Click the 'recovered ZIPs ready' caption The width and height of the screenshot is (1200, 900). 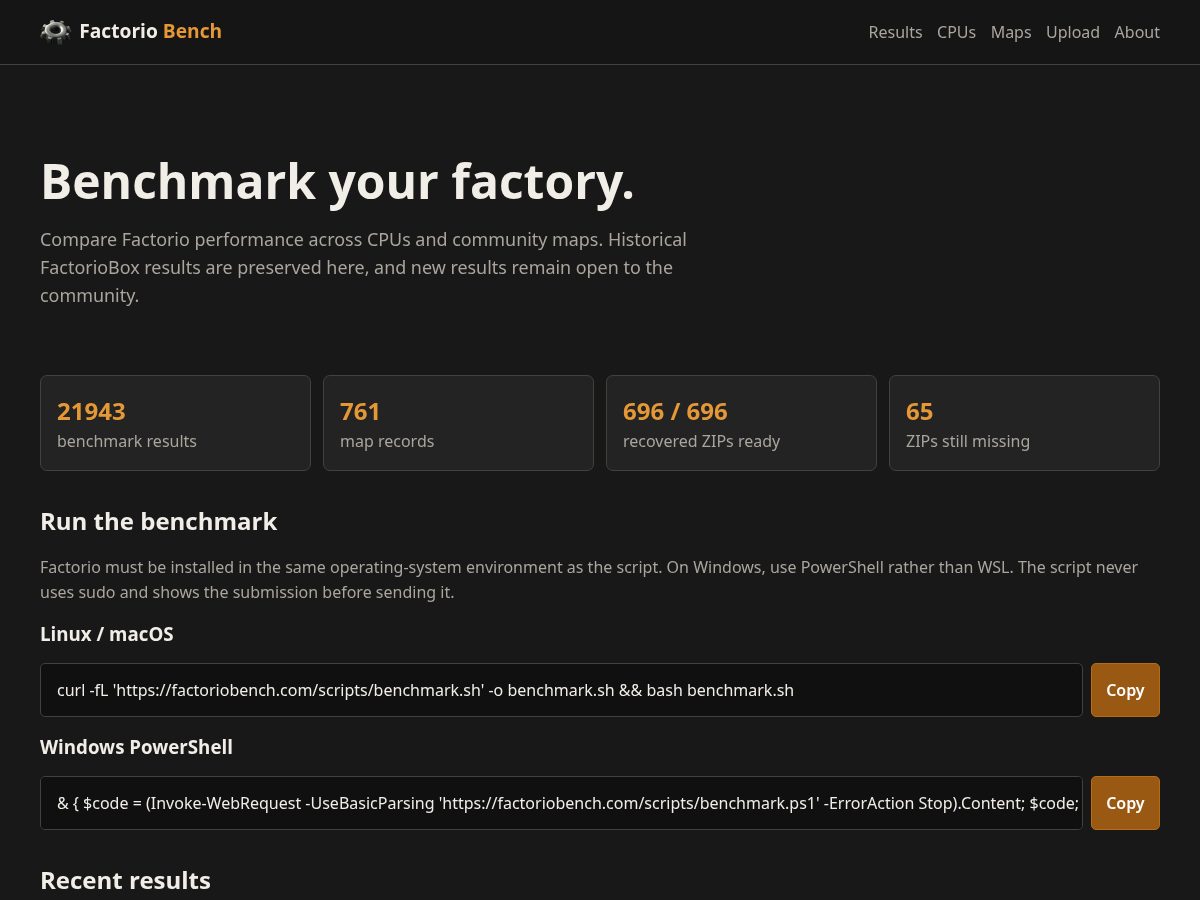701,441
